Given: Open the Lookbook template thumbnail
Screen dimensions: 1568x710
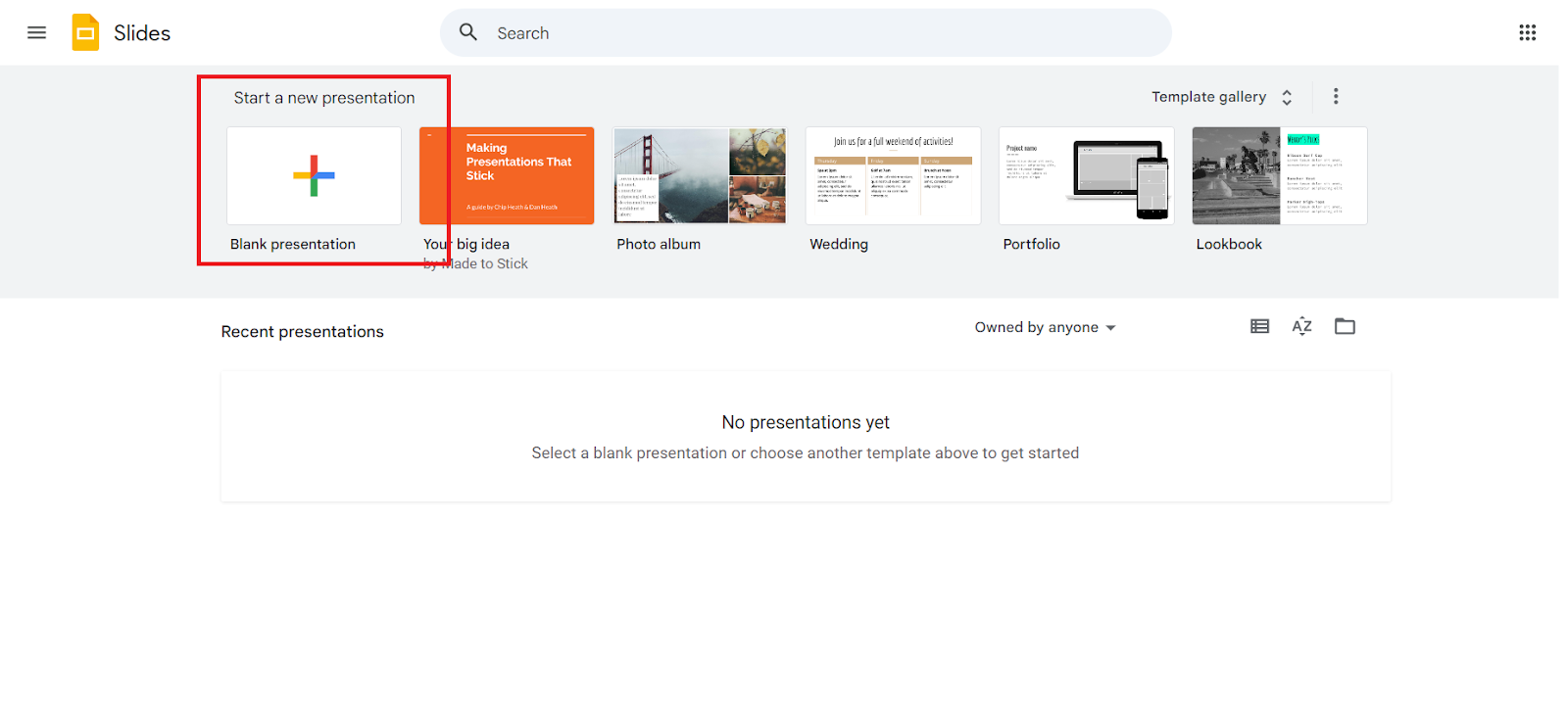Looking at the screenshot, I should pos(1279,175).
